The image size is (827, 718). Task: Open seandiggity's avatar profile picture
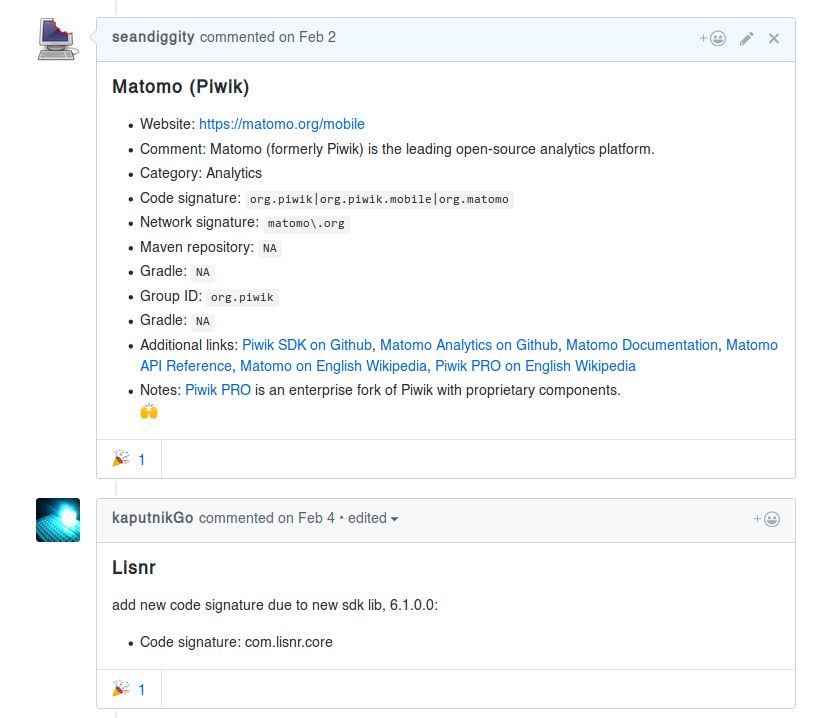click(58, 39)
